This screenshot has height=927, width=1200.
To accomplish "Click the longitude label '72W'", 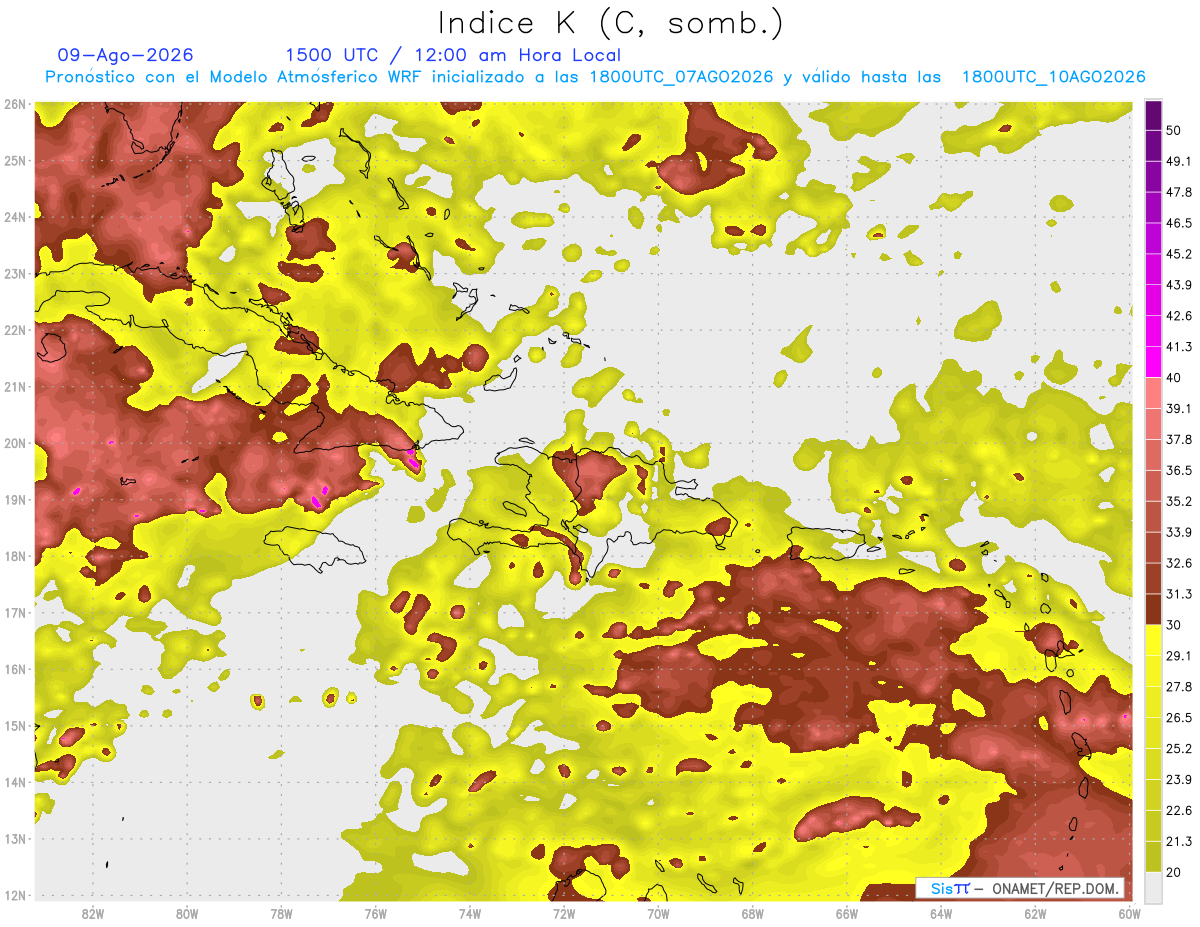I will pos(564,914).
